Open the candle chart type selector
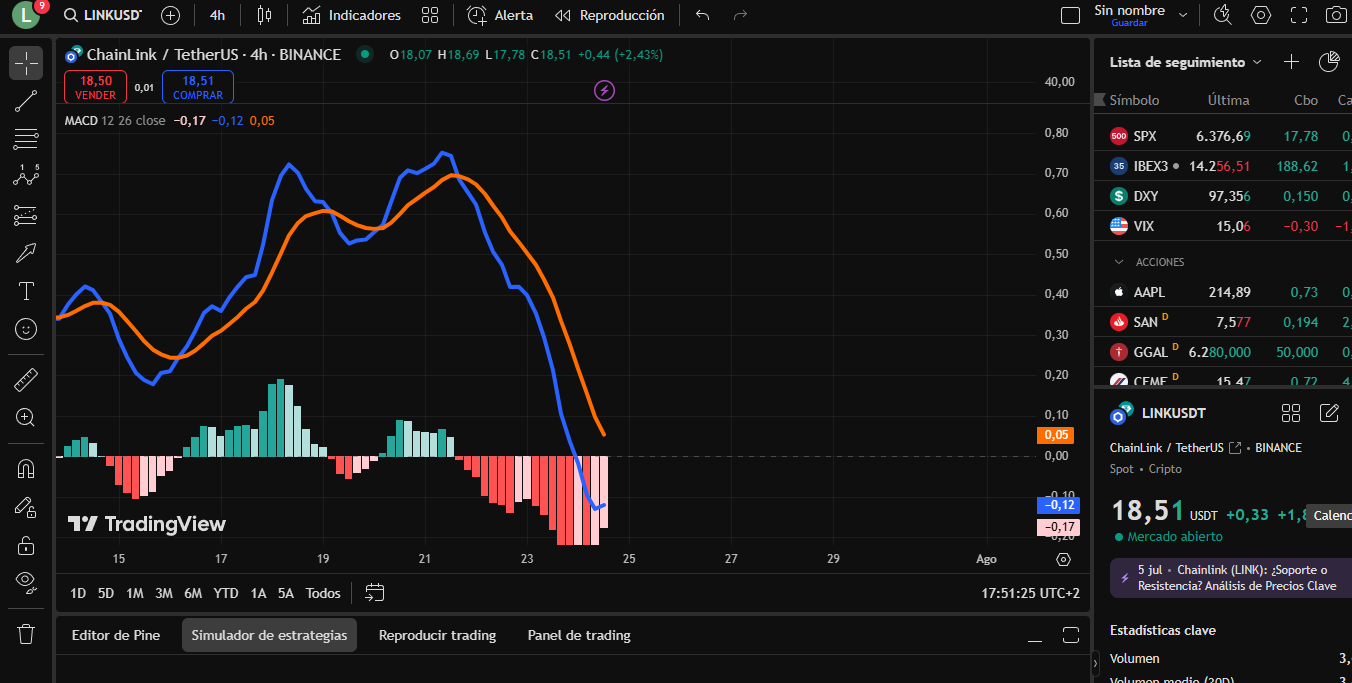Viewport: 1352px width, 683px height. (x=264, y=15)
